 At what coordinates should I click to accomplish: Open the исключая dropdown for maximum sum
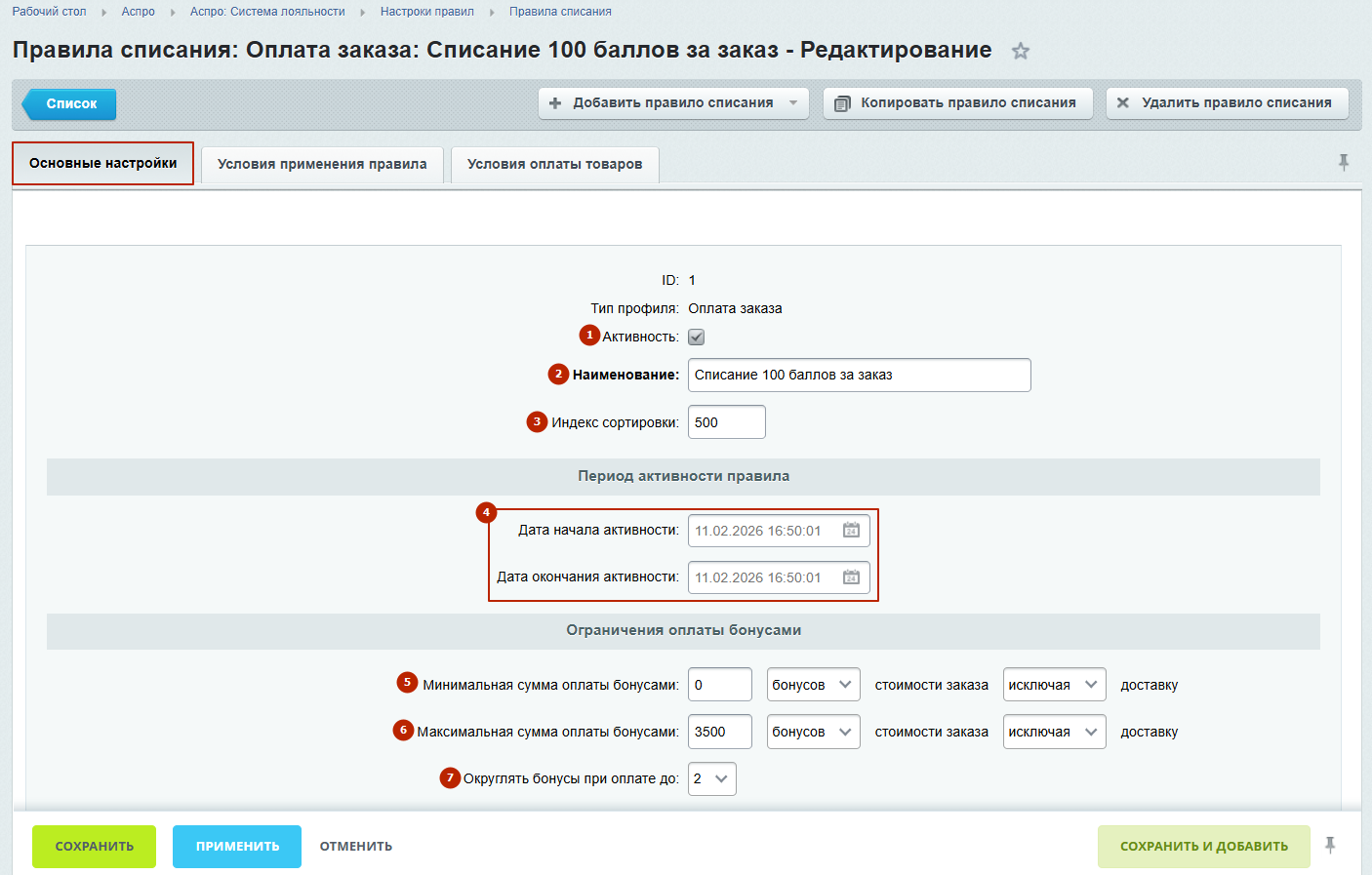tap(1054, 732)
